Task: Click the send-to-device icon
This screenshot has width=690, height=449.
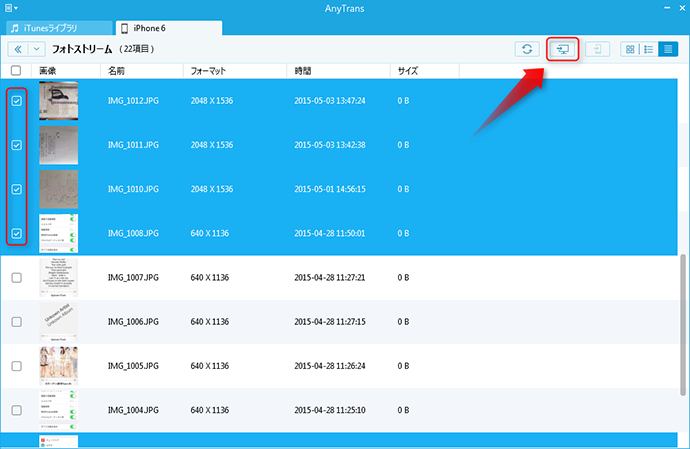Action: click(x=597, y=49)
